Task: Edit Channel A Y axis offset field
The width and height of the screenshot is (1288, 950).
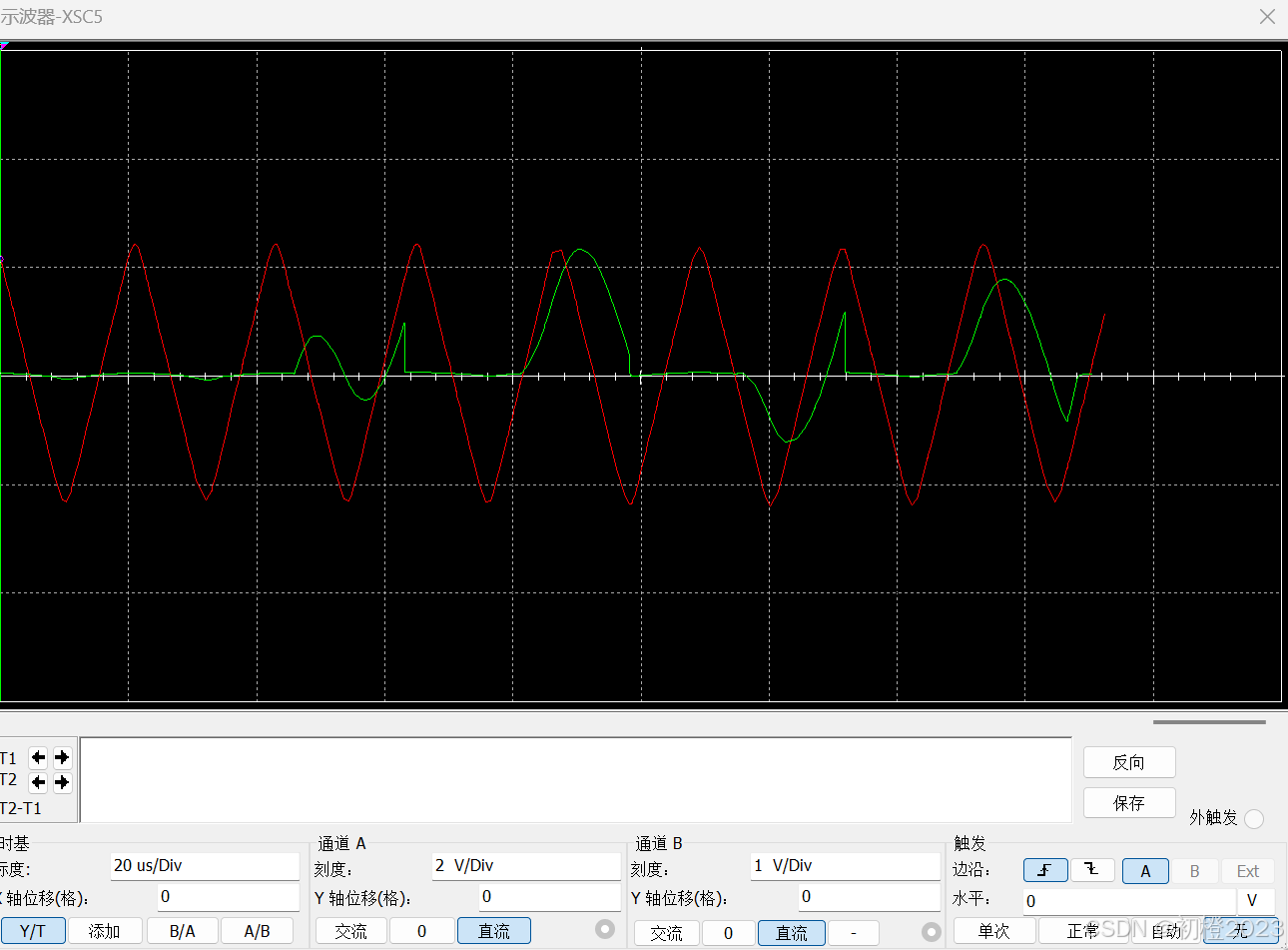Action: (549, 897)
